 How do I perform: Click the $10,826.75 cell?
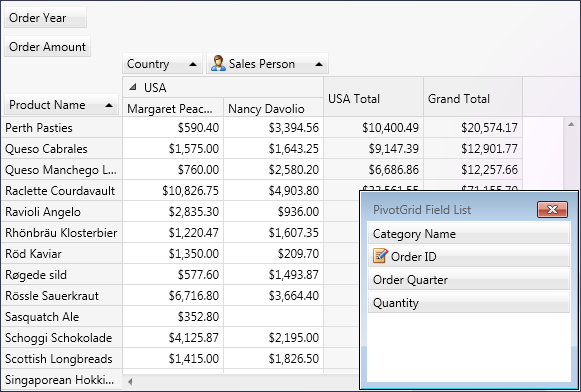pos(173,190)
